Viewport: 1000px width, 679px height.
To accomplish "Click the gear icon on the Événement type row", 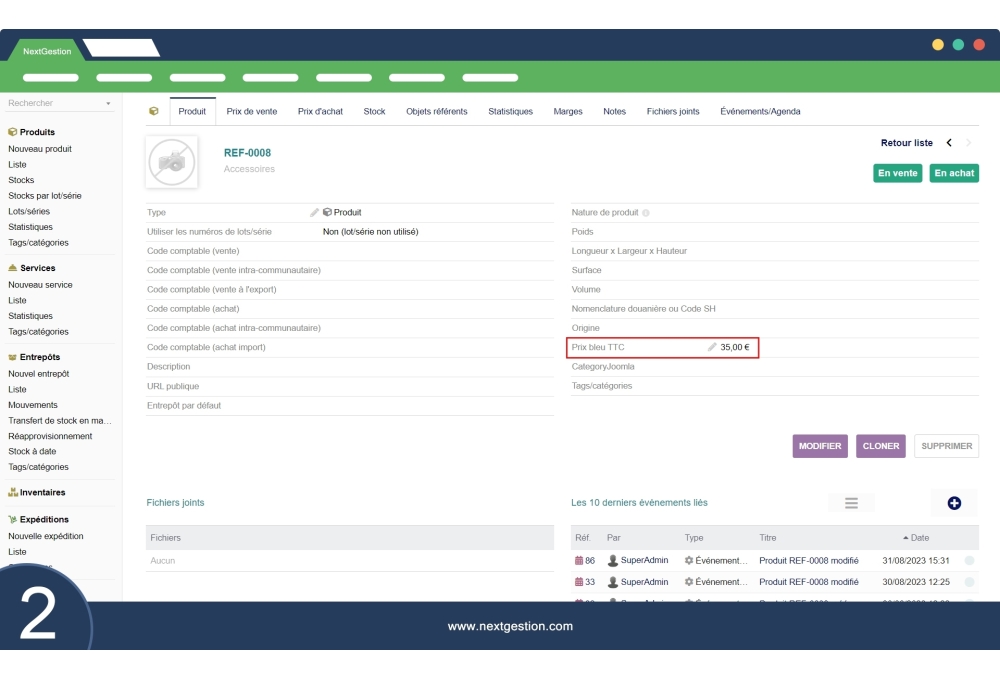I will click(688, 560).
